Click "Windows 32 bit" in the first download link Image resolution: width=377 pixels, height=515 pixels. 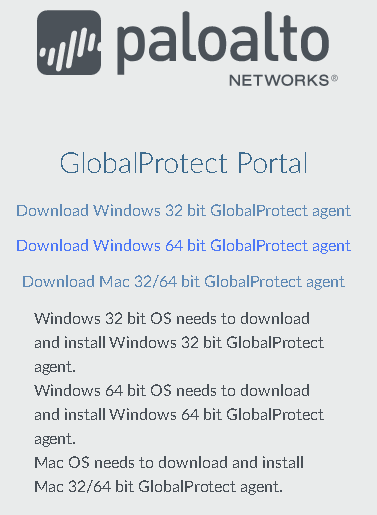click(149, 211)
